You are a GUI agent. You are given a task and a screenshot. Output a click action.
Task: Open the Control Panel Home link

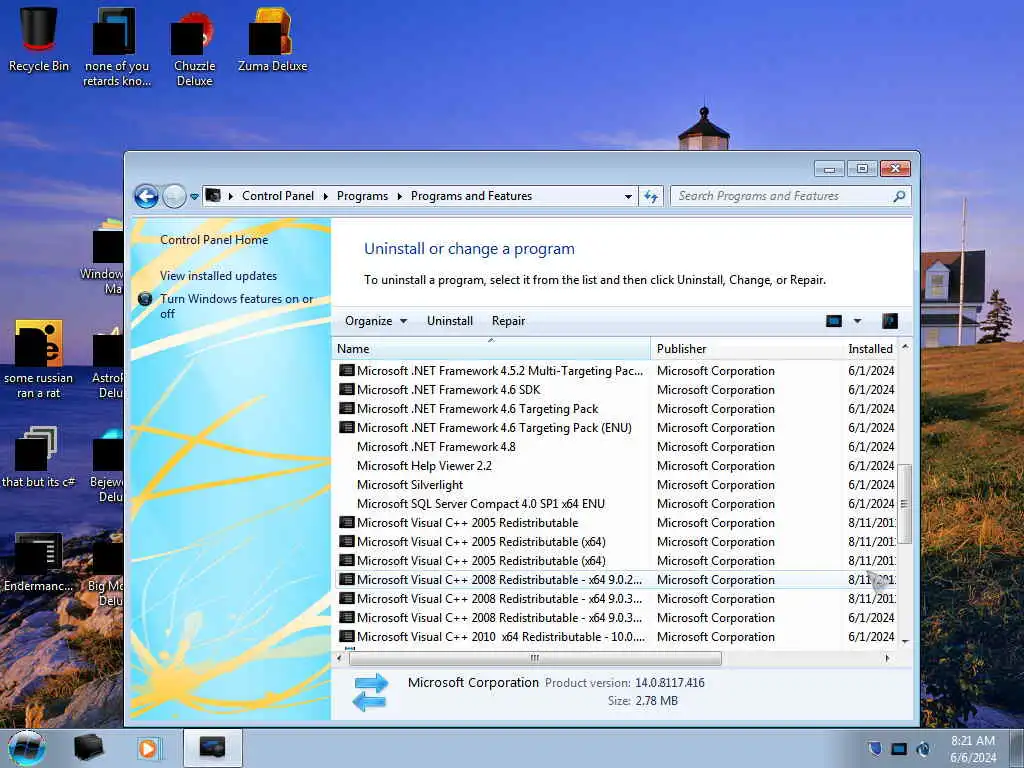(x=214, y=240)
